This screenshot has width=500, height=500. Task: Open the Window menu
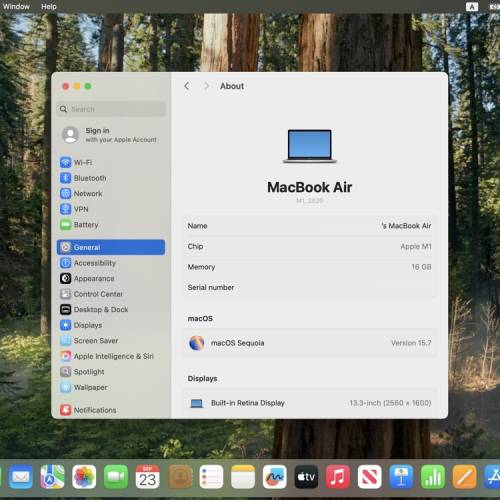click(x=16, y=6)
